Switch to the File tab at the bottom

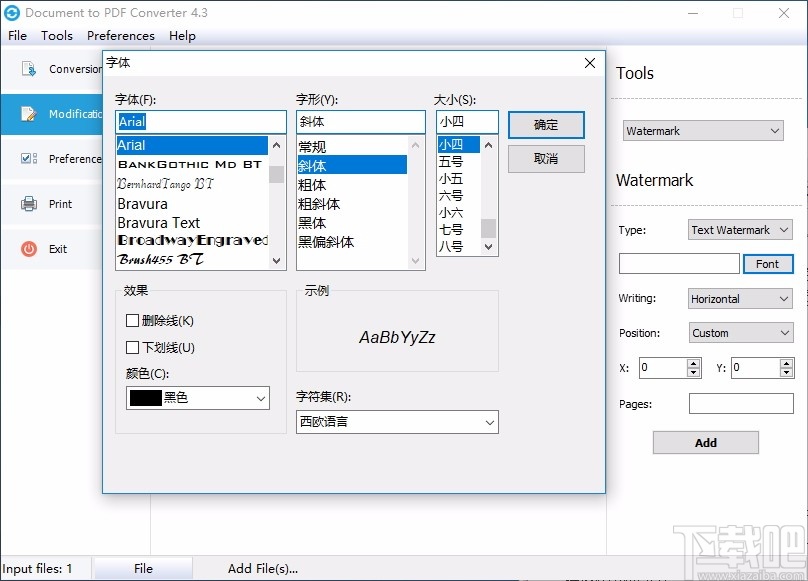[x=143, y=568]
